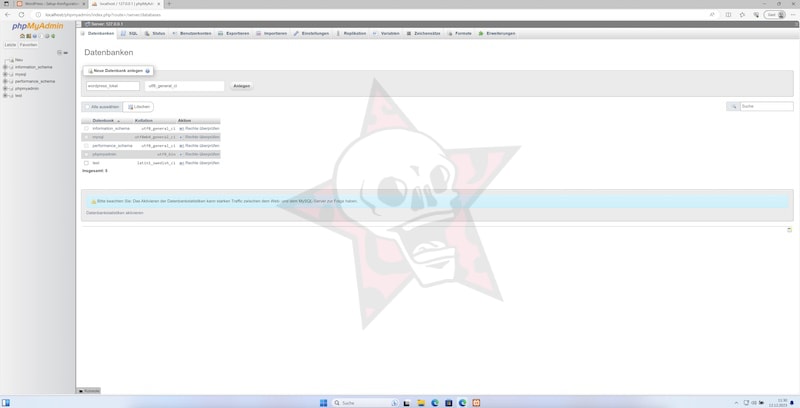Click the Löschen button

[x=139, y=107]
